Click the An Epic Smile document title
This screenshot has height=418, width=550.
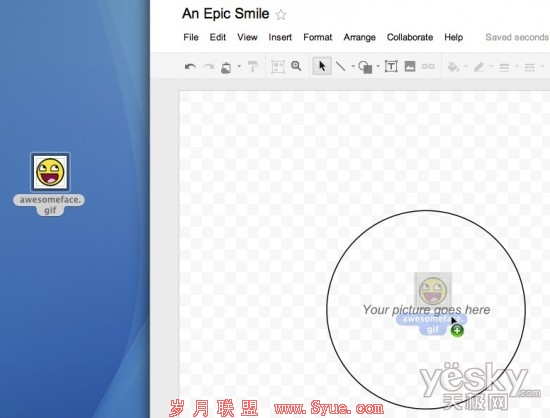pyautogui.click(x=226, y=14)
